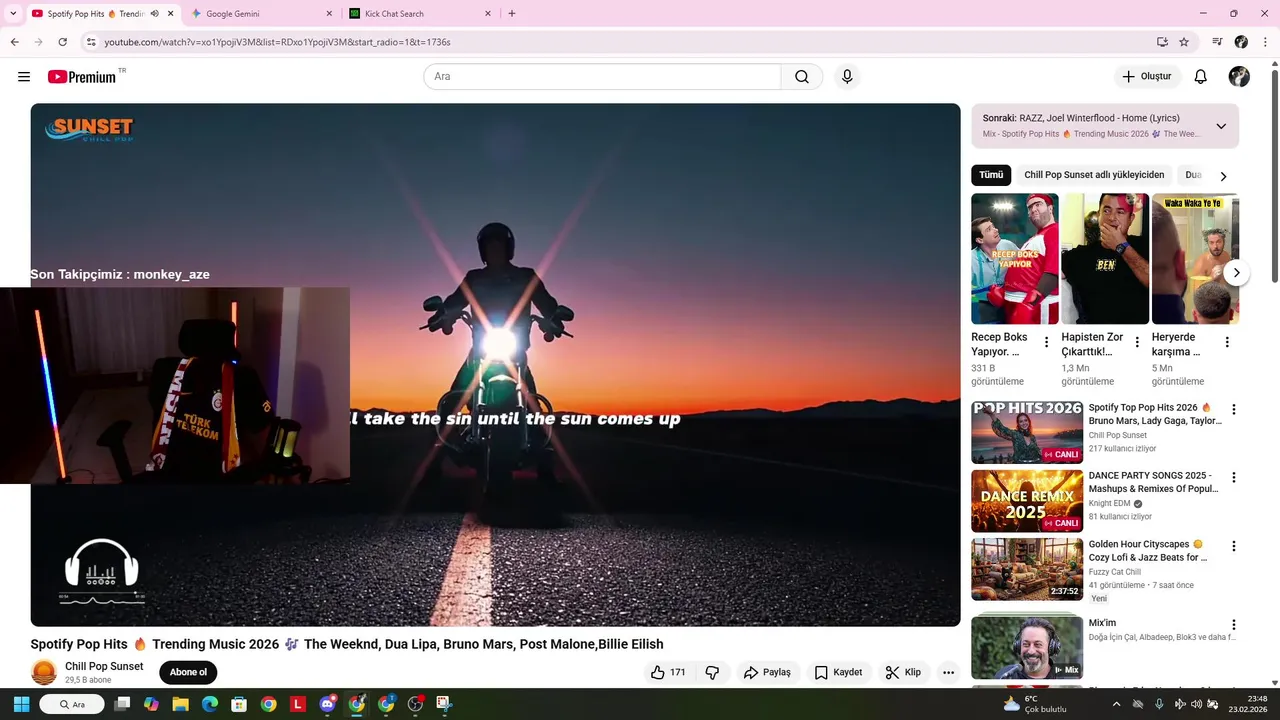Start voice search with the microphone
The height and width of the screenshot is (720, 1280).
point(847,77)
